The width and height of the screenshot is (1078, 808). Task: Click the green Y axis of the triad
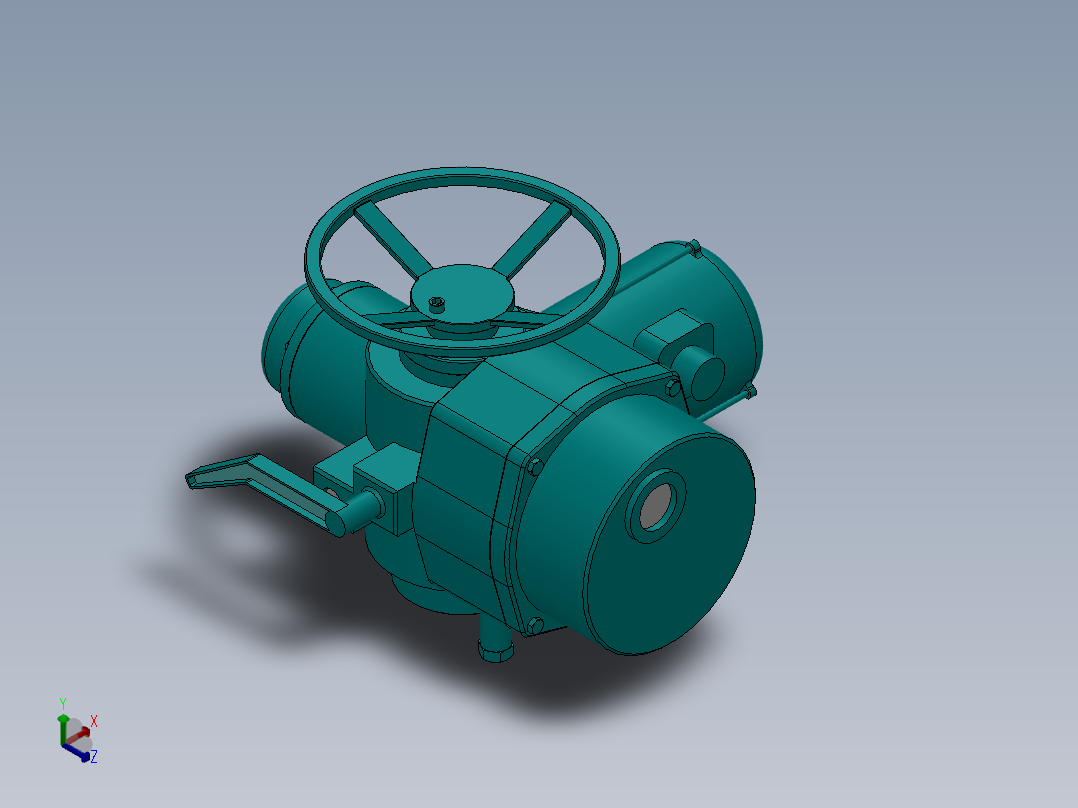click(x=63, y=730)
